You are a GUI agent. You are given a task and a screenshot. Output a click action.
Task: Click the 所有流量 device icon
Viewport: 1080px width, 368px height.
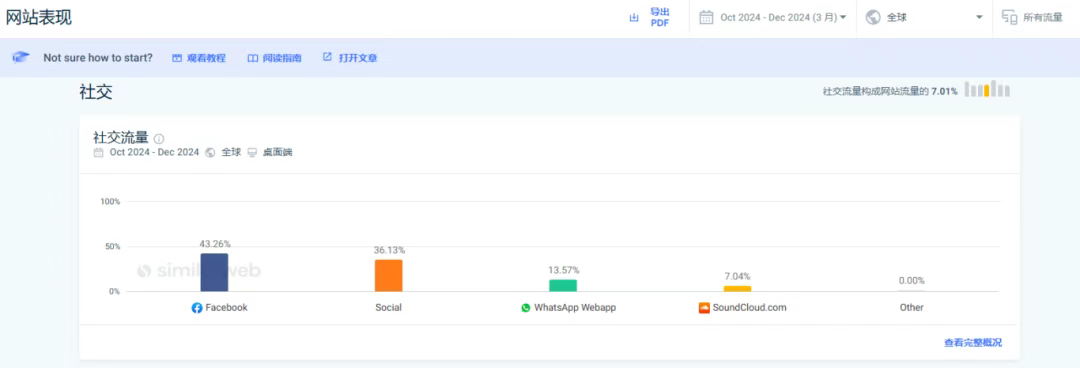point(1009,17)
